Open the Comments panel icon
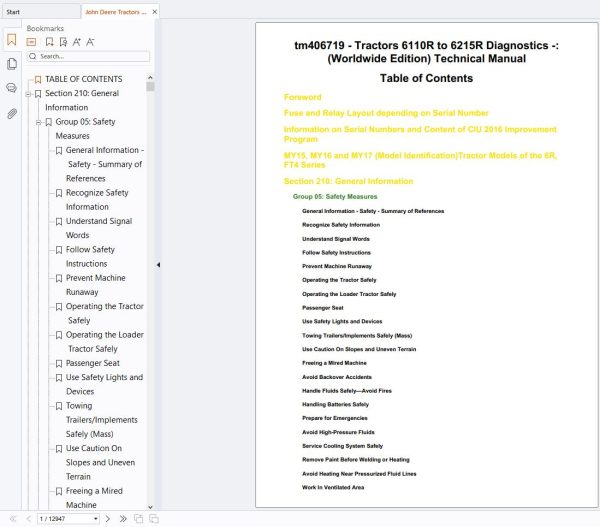The height and width of the screenshot is (527, 600). click(x=12, y=88)
